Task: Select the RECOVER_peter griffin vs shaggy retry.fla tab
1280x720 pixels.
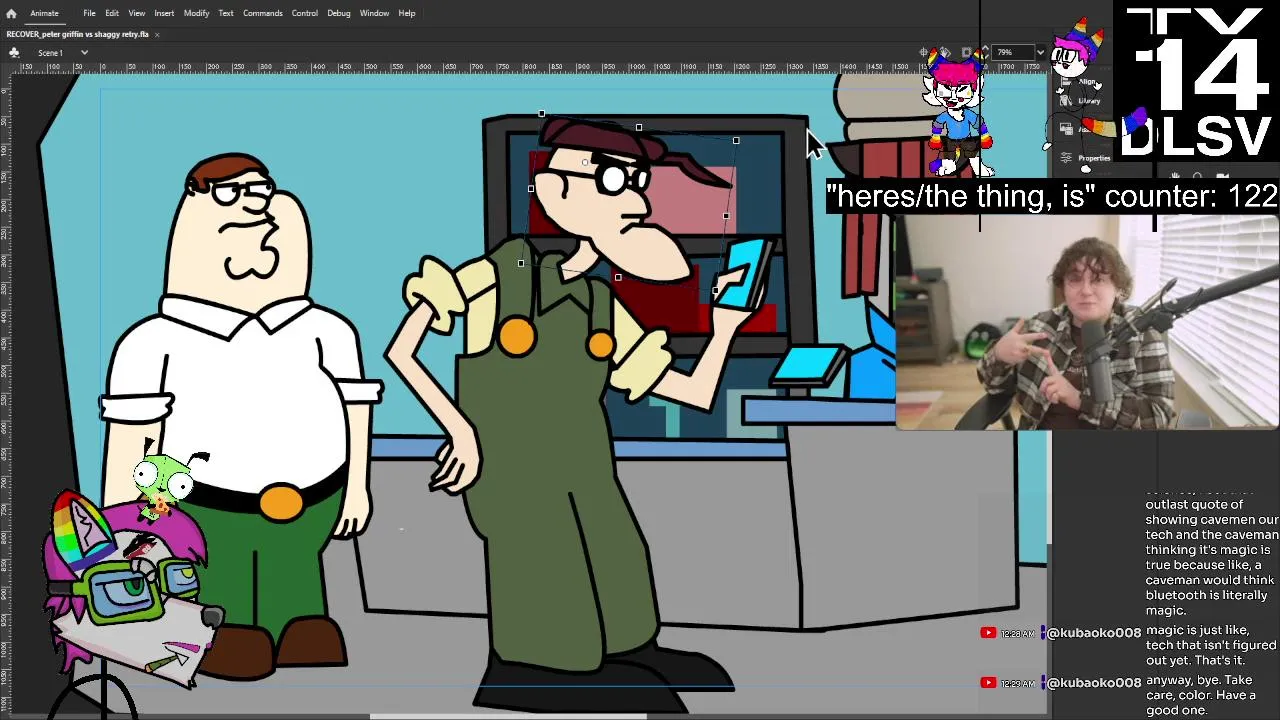Action: [x=77, y=34]
